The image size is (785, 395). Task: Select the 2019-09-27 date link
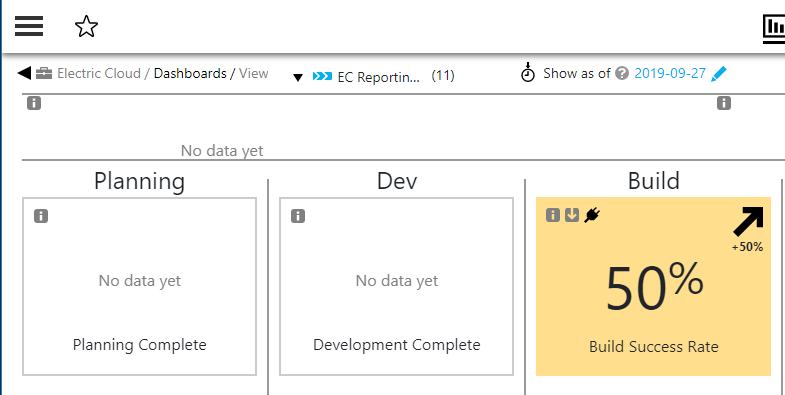(670, 74)
